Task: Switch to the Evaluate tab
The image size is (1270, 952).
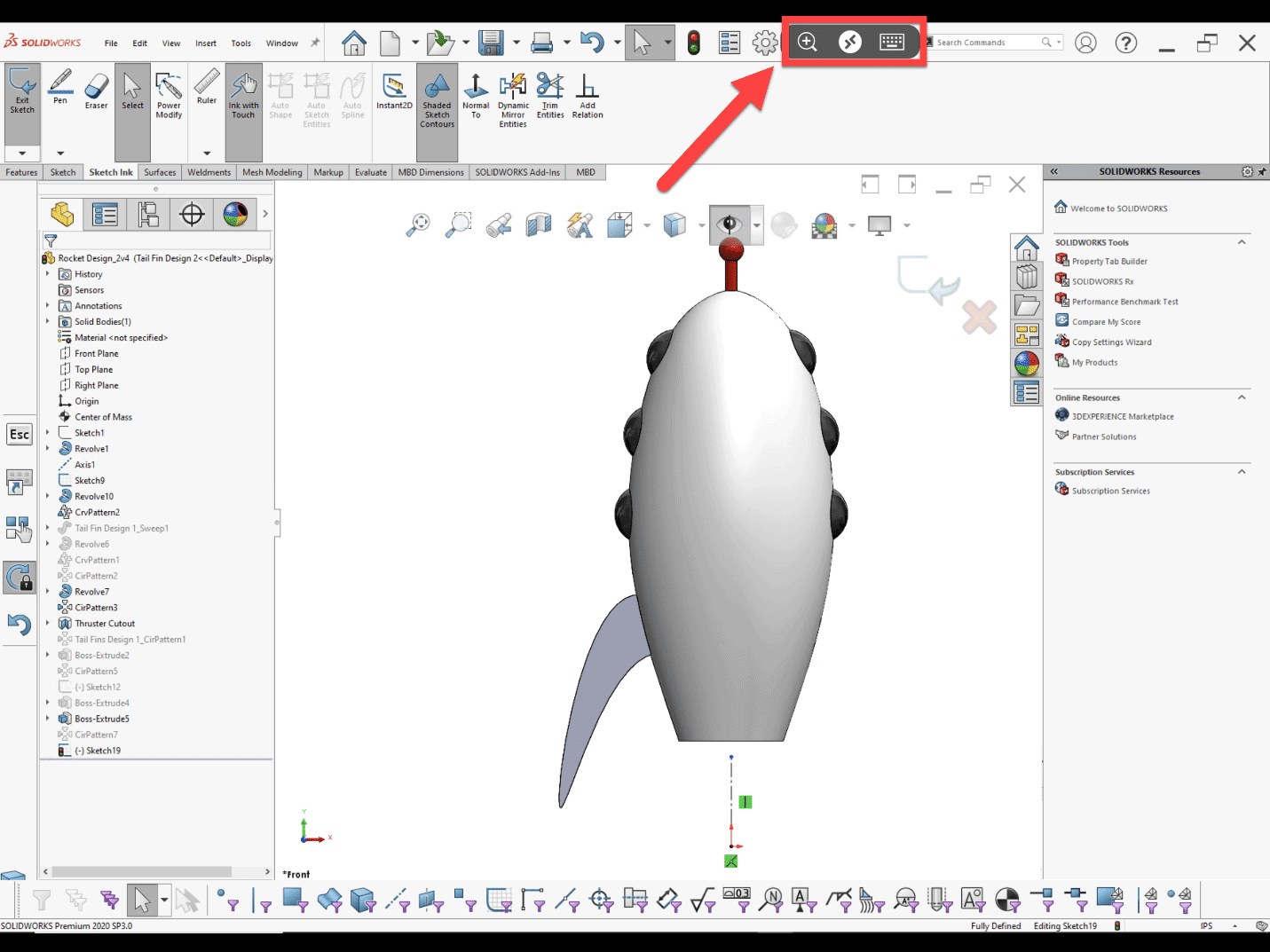Action: (x=371, y=172)
